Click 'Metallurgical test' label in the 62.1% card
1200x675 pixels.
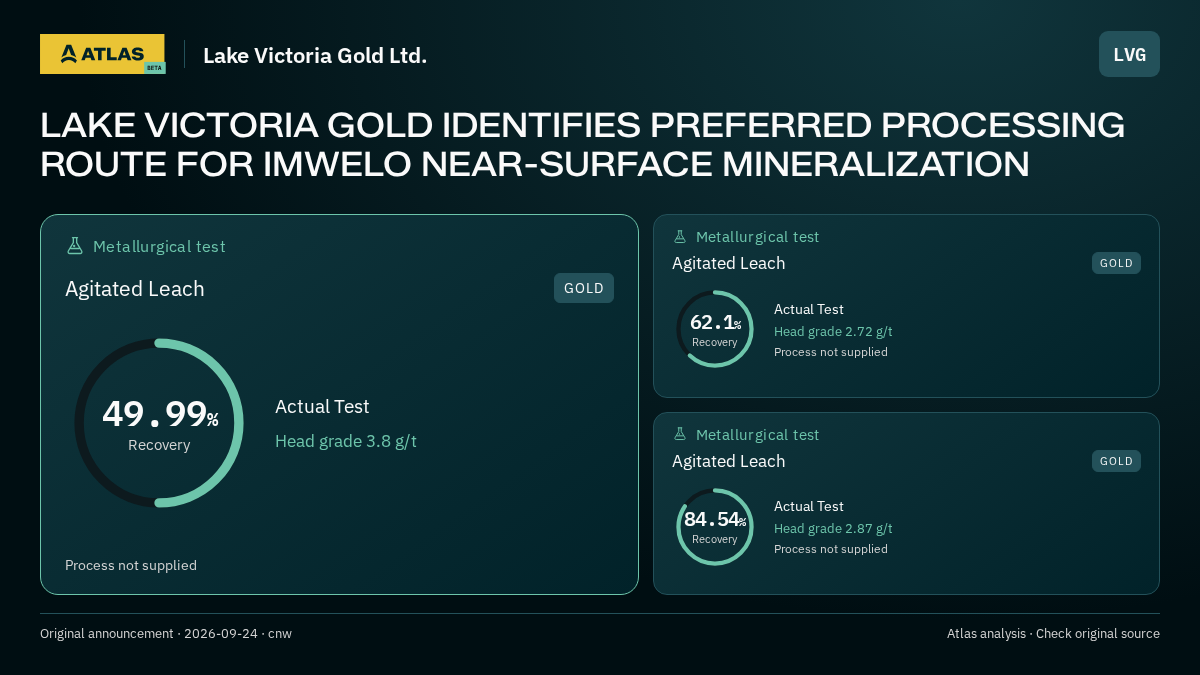pyautogui.click(x=757, y=237)
